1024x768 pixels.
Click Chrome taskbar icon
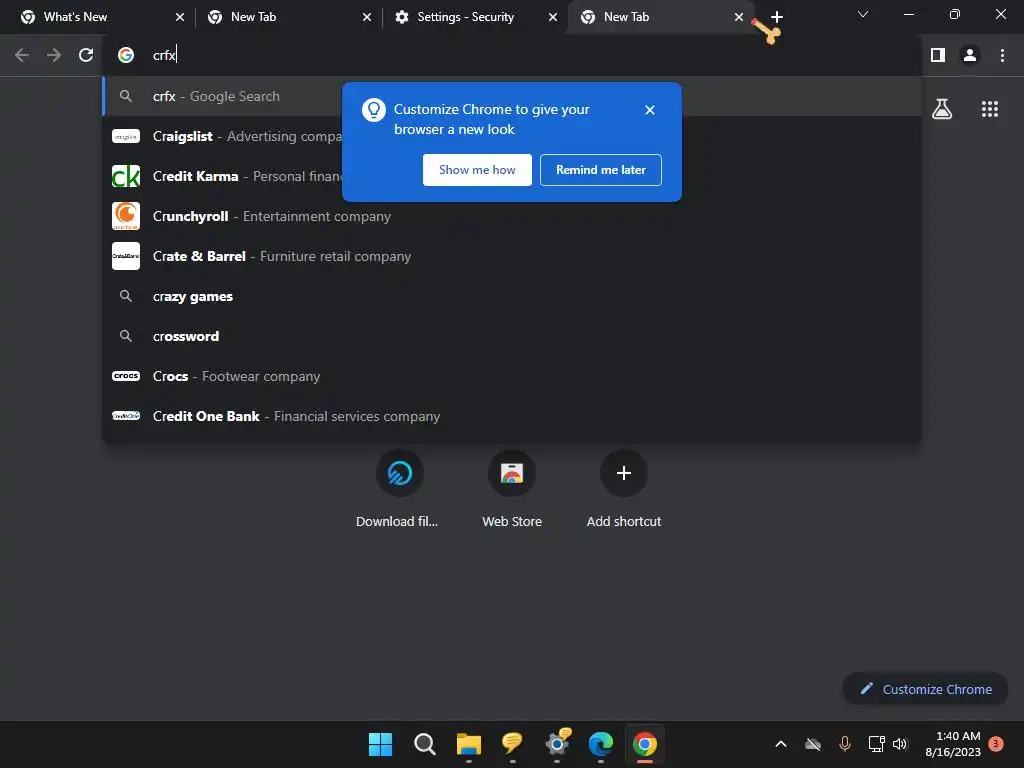[x=645, y=744]
